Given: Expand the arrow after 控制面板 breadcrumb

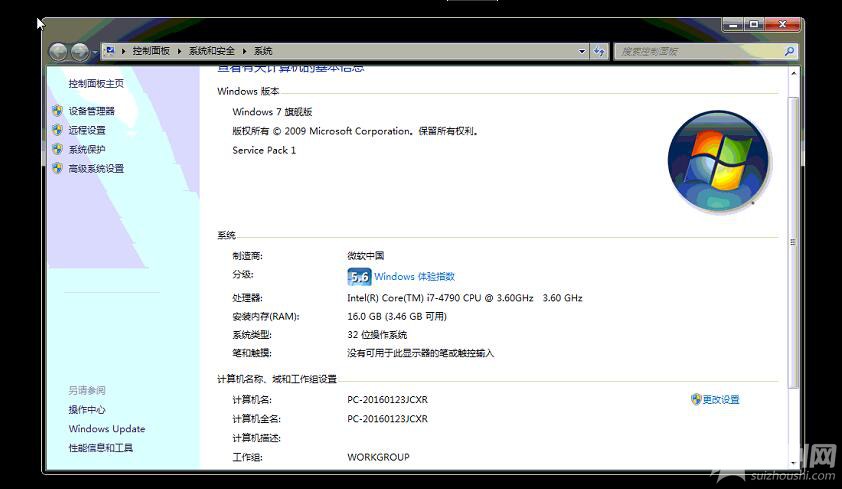Looking at the screenshot, I should (x=179, y=51).
